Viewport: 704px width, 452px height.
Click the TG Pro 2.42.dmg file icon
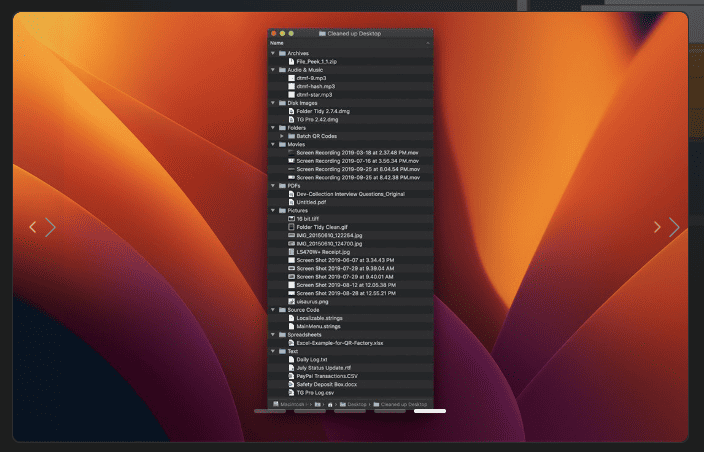click(291, 119)
